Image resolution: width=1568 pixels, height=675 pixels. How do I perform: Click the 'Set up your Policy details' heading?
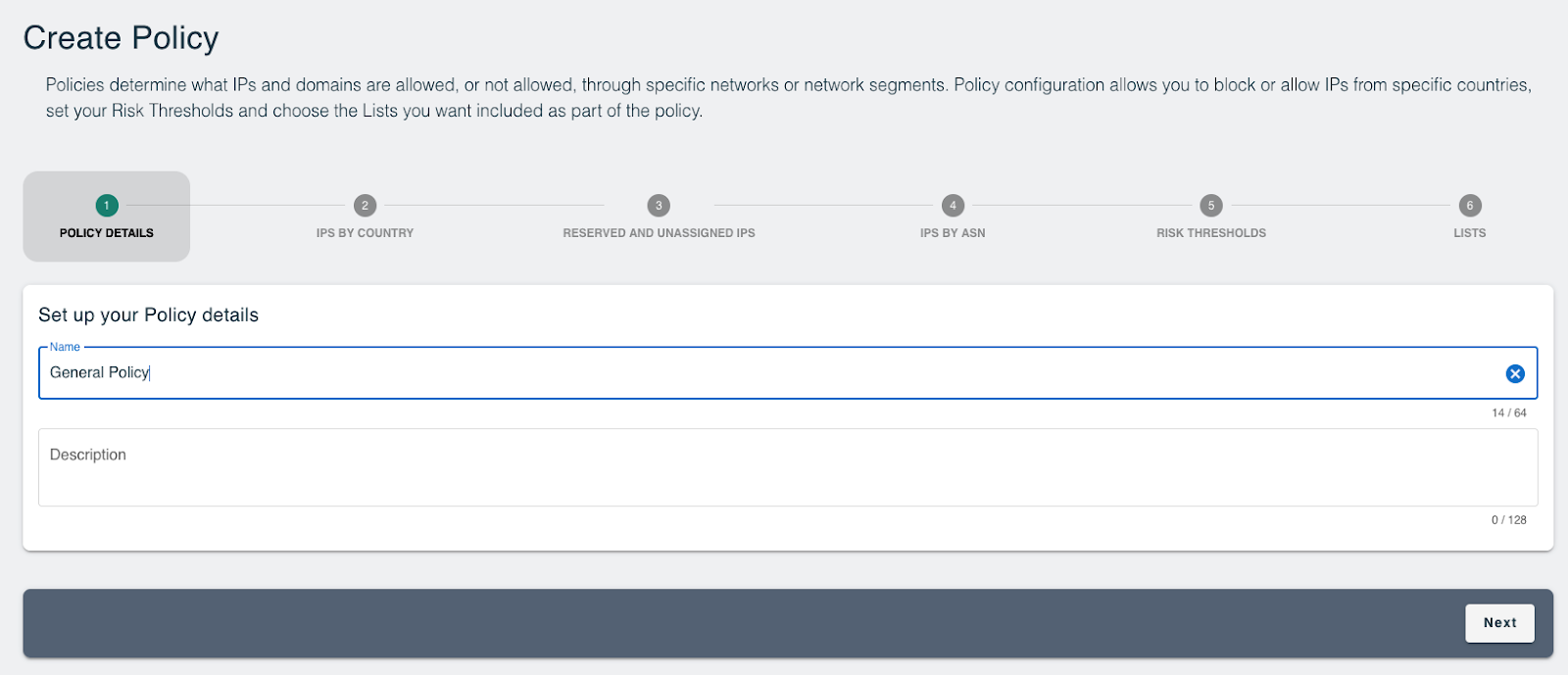[149, 315]
